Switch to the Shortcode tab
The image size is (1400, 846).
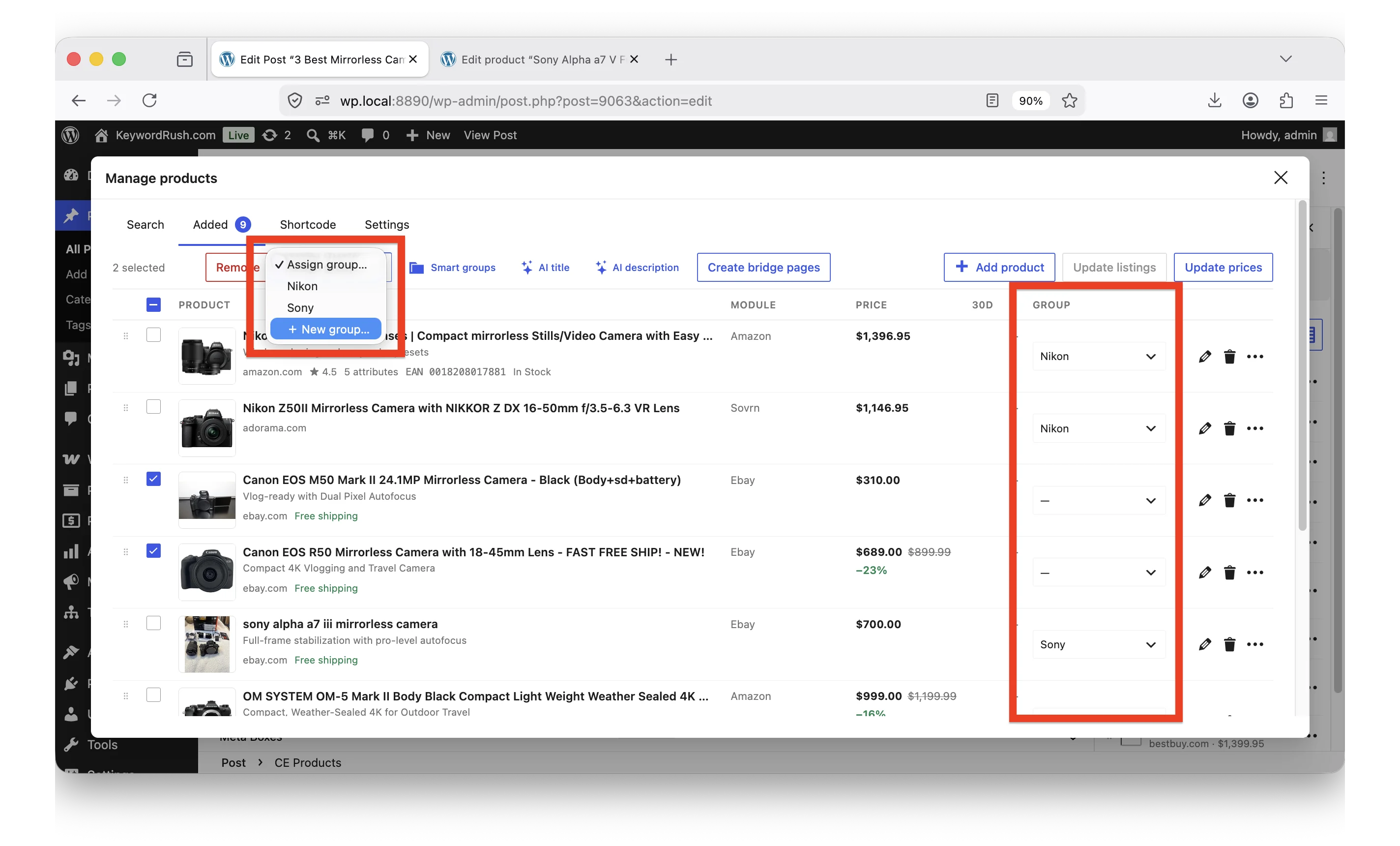tap(307, 225)
